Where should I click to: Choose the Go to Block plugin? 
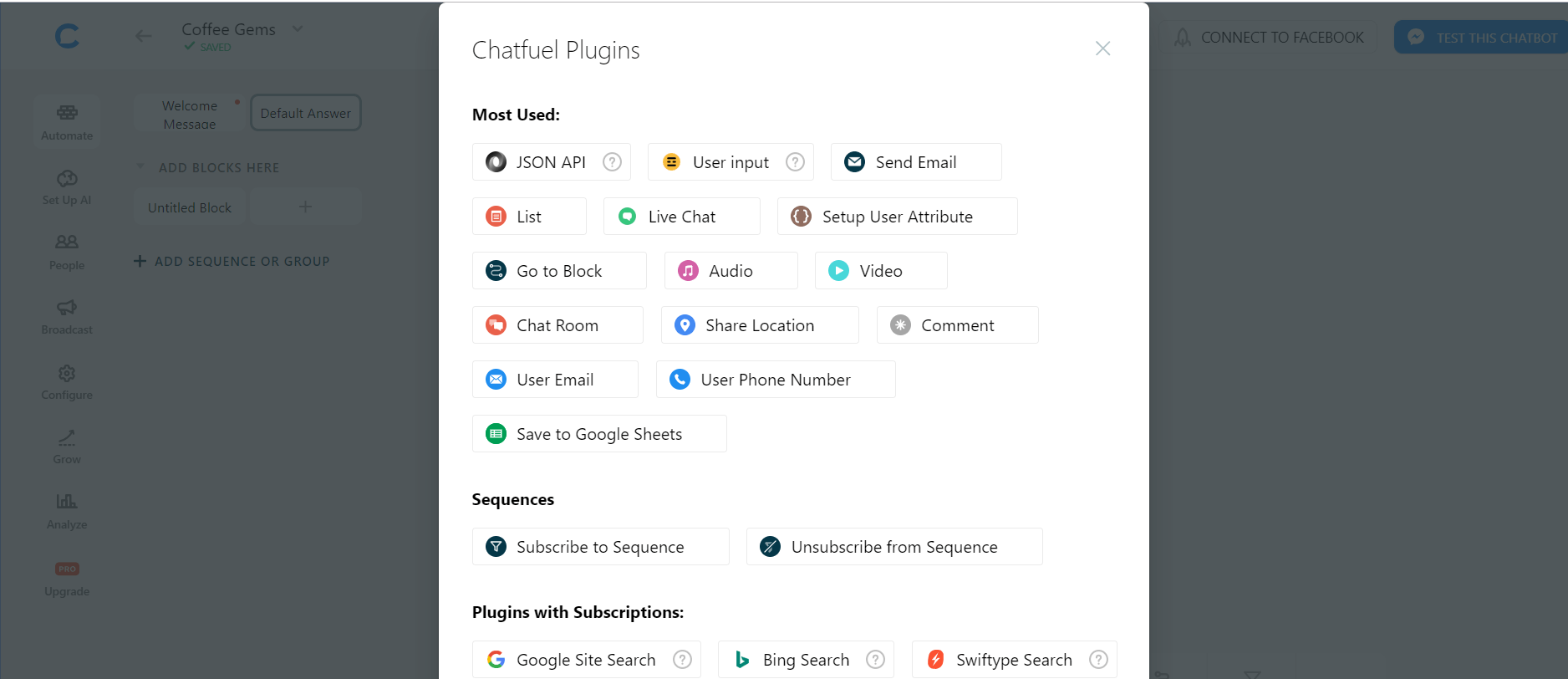pyautogui.click(x=559, y=271)
